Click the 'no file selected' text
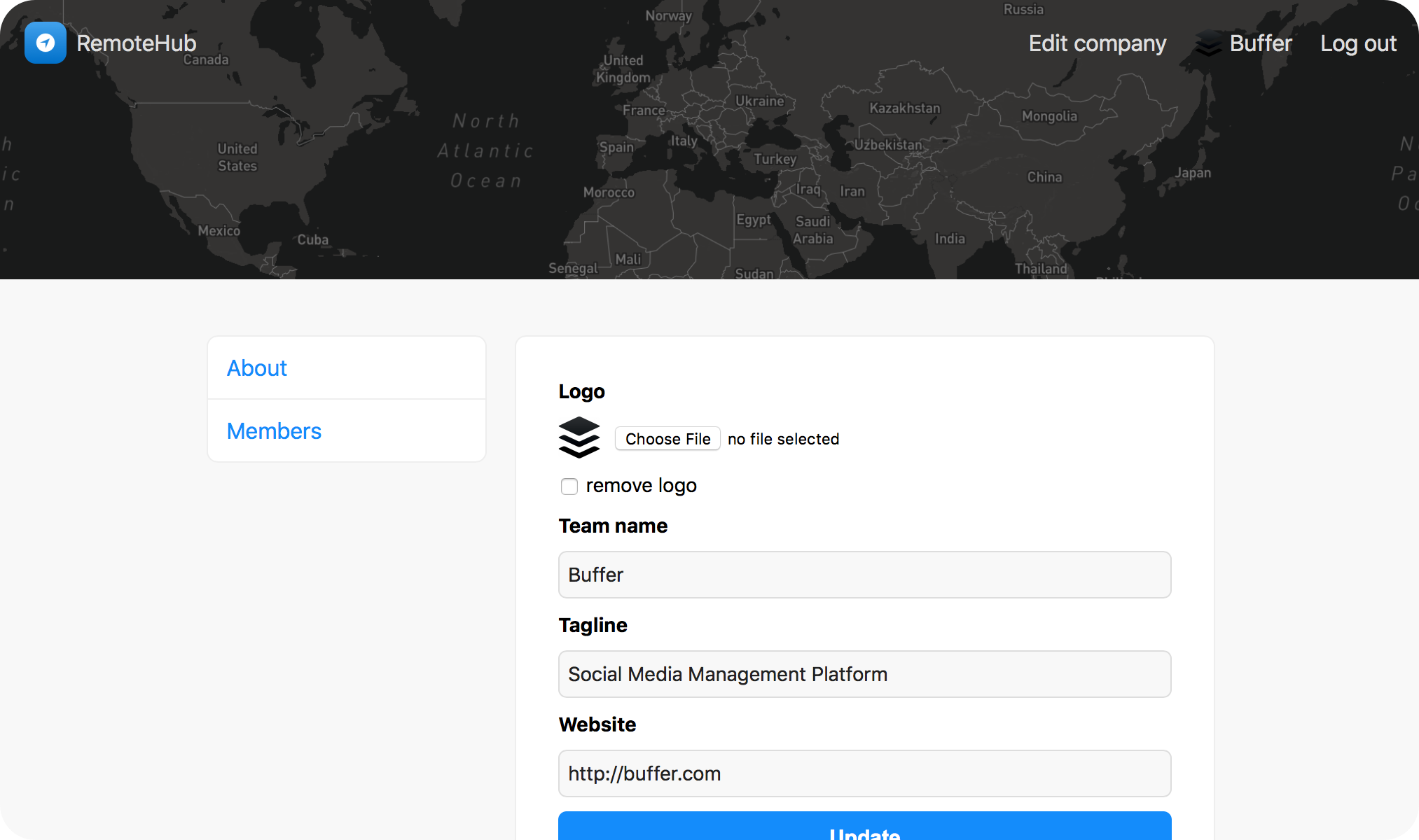Screen dimensions: 1419x840 pos(783,439)
